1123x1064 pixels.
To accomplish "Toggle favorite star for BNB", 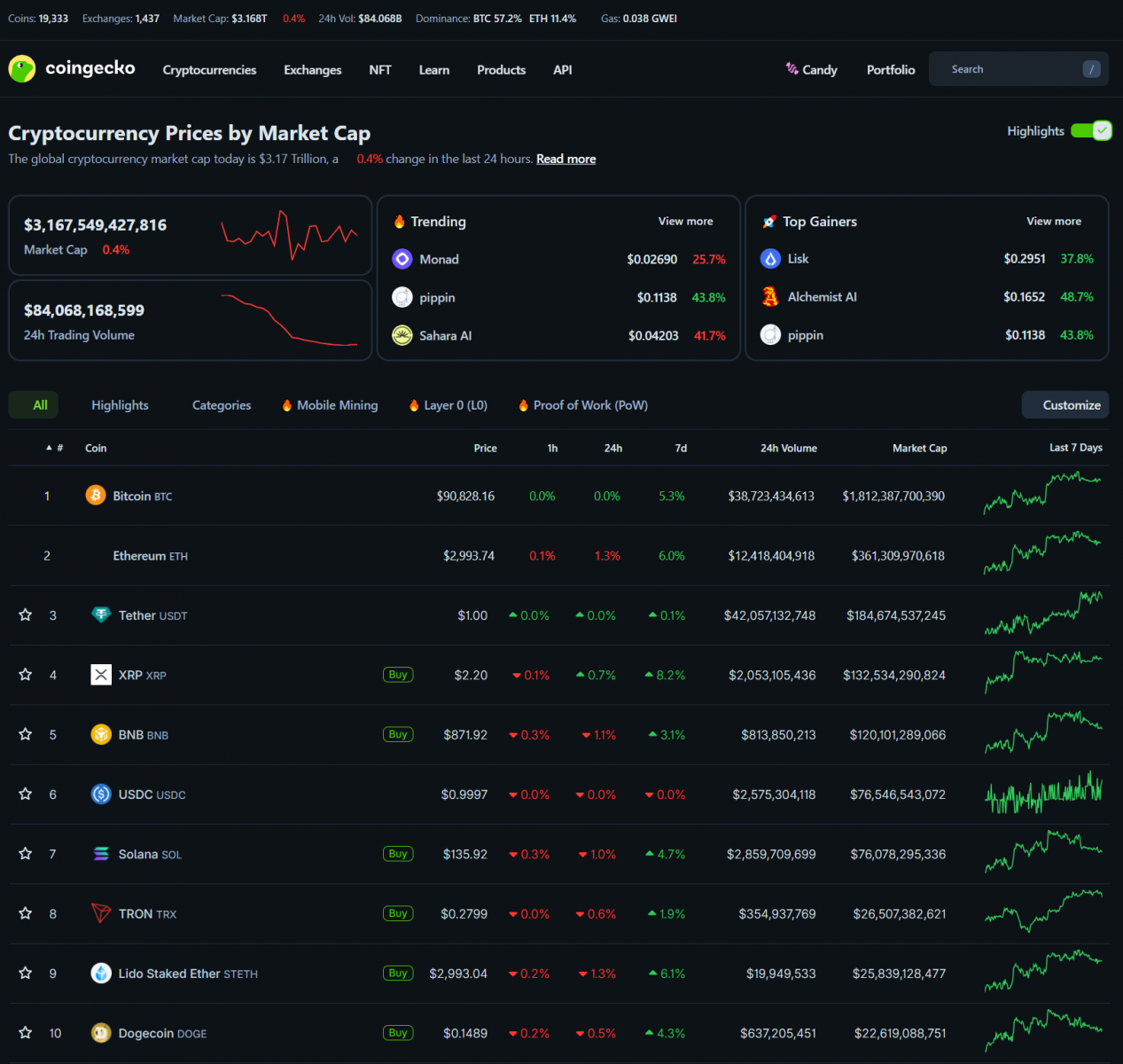I will coord(26,734).
